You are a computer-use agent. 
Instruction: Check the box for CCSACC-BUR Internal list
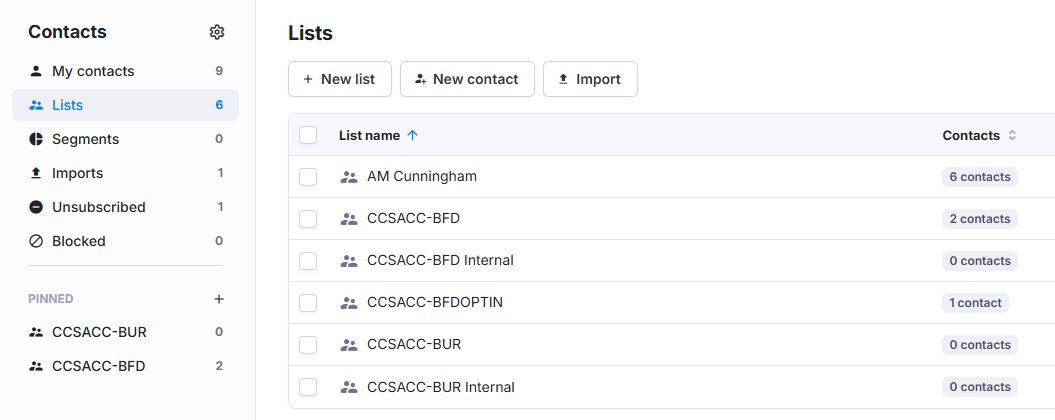[308, 387]
